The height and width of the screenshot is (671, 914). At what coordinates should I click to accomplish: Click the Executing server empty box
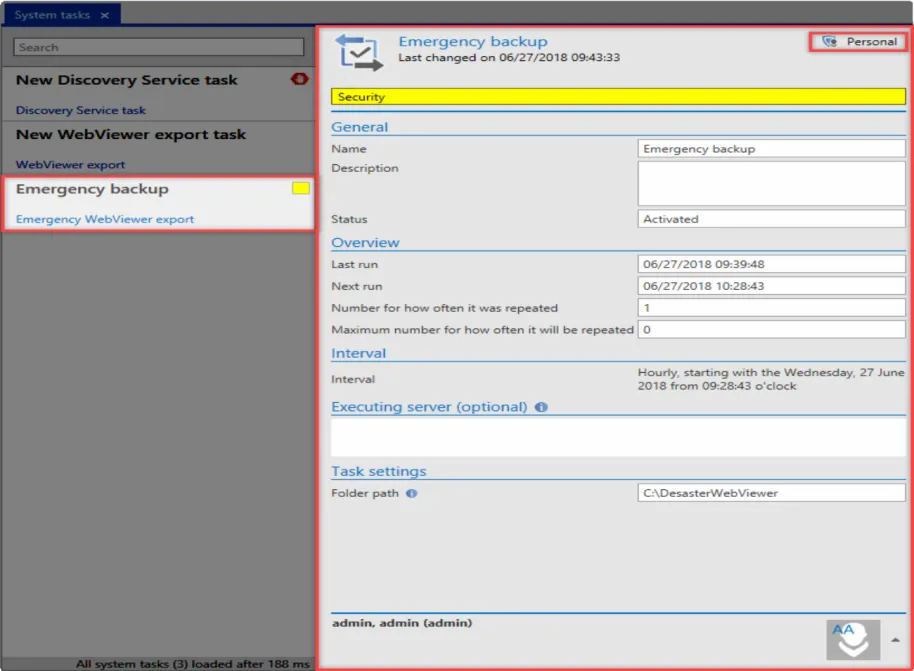pyautogui.click(x=618, y=437)
